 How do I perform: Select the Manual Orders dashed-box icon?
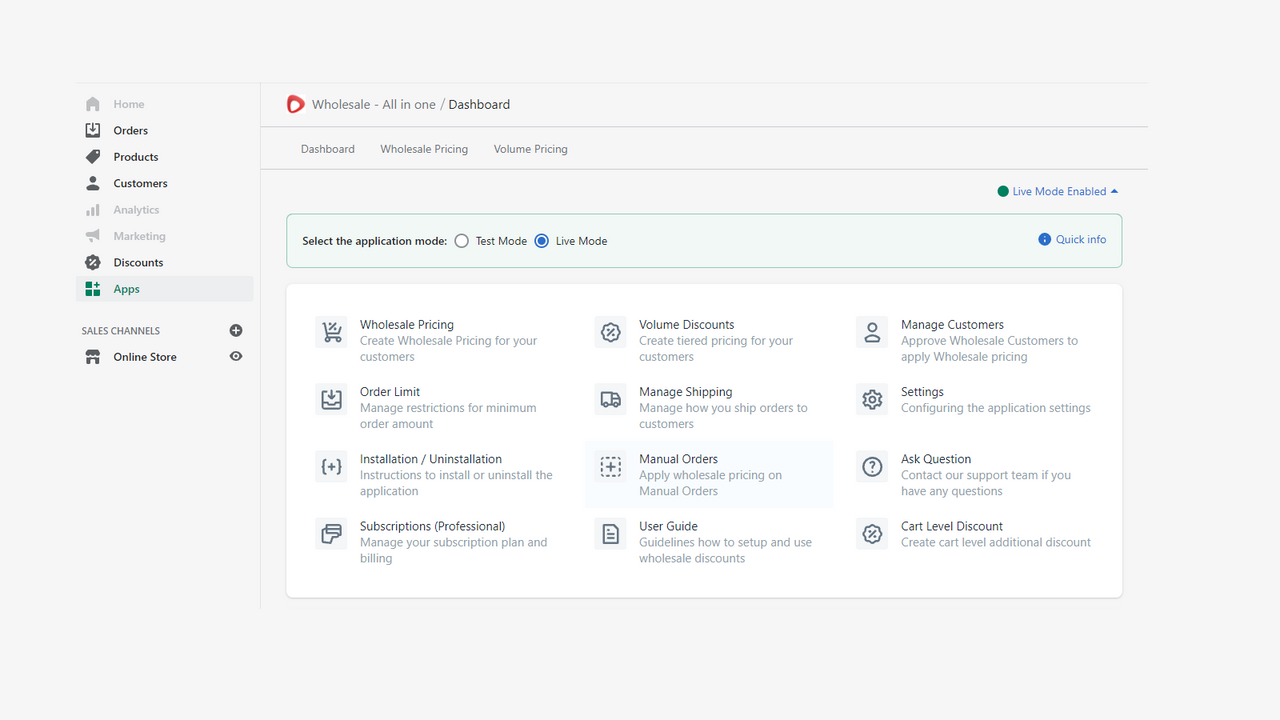611,466
